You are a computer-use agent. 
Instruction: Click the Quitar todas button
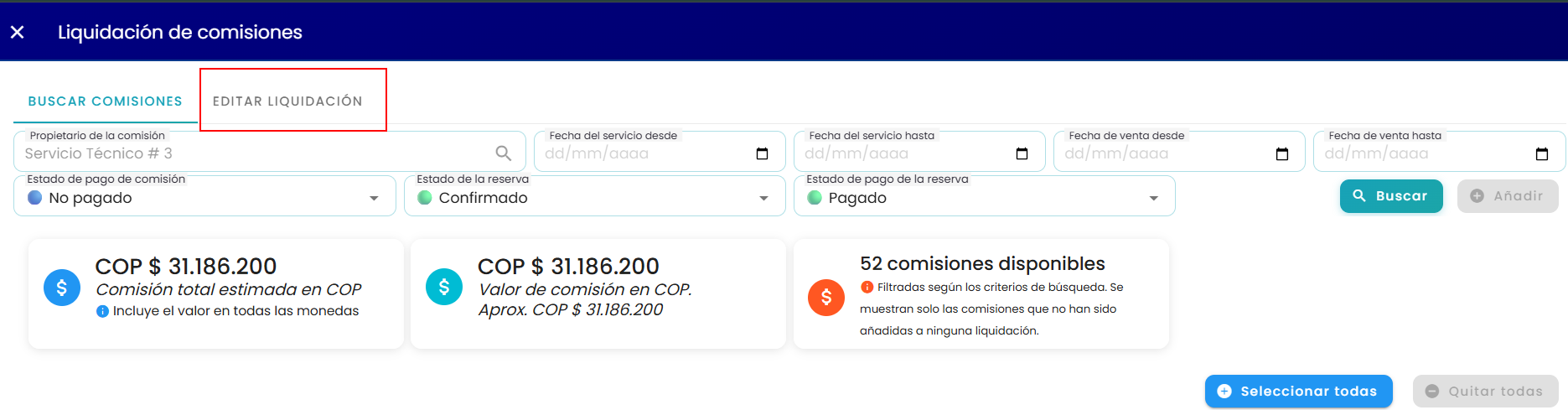click(1486, 392)
